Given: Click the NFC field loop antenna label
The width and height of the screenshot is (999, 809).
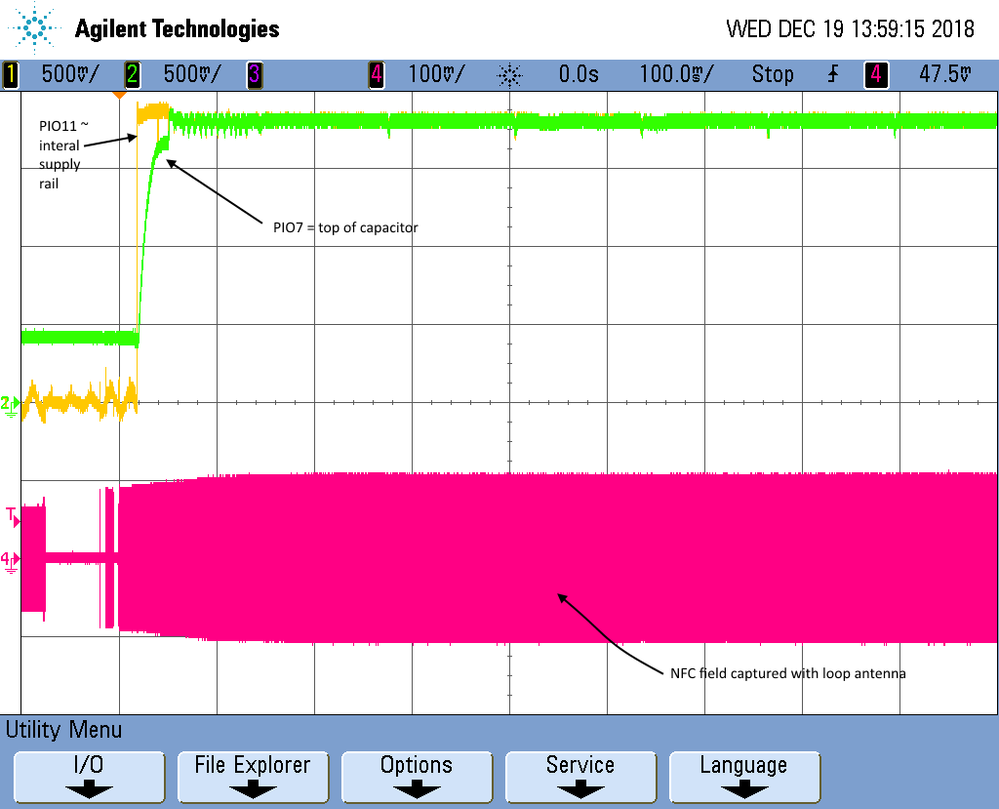Looking at the screenshot, I should point(787,673).
